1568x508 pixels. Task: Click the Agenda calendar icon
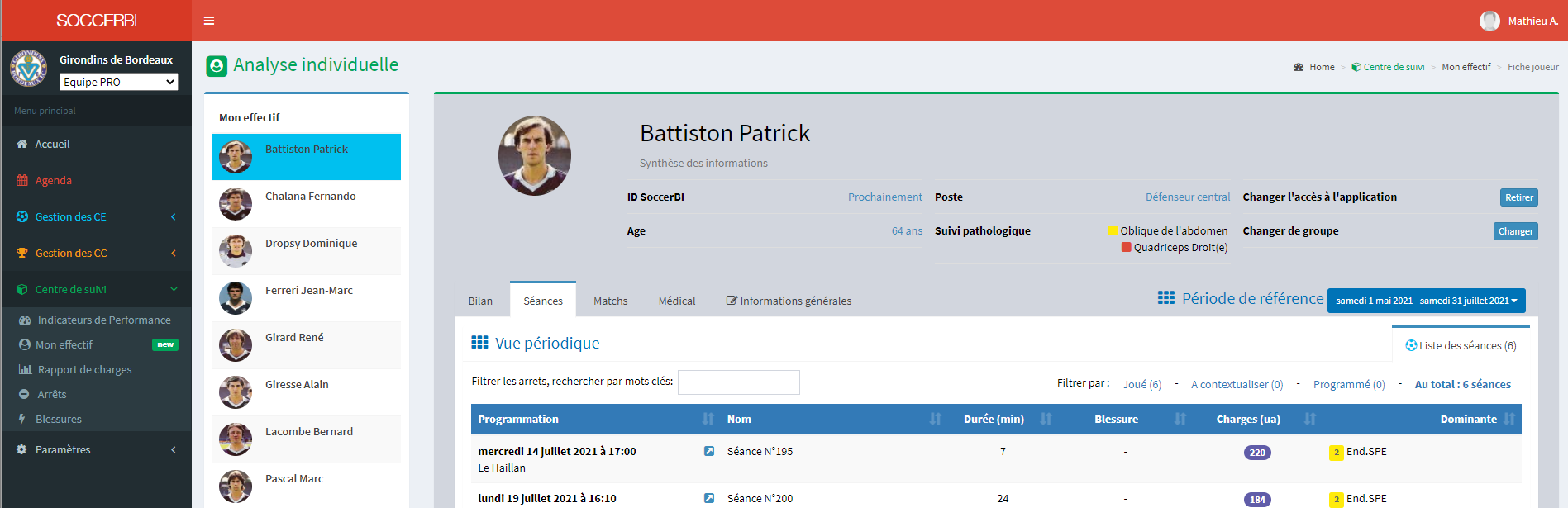(22, 180)
